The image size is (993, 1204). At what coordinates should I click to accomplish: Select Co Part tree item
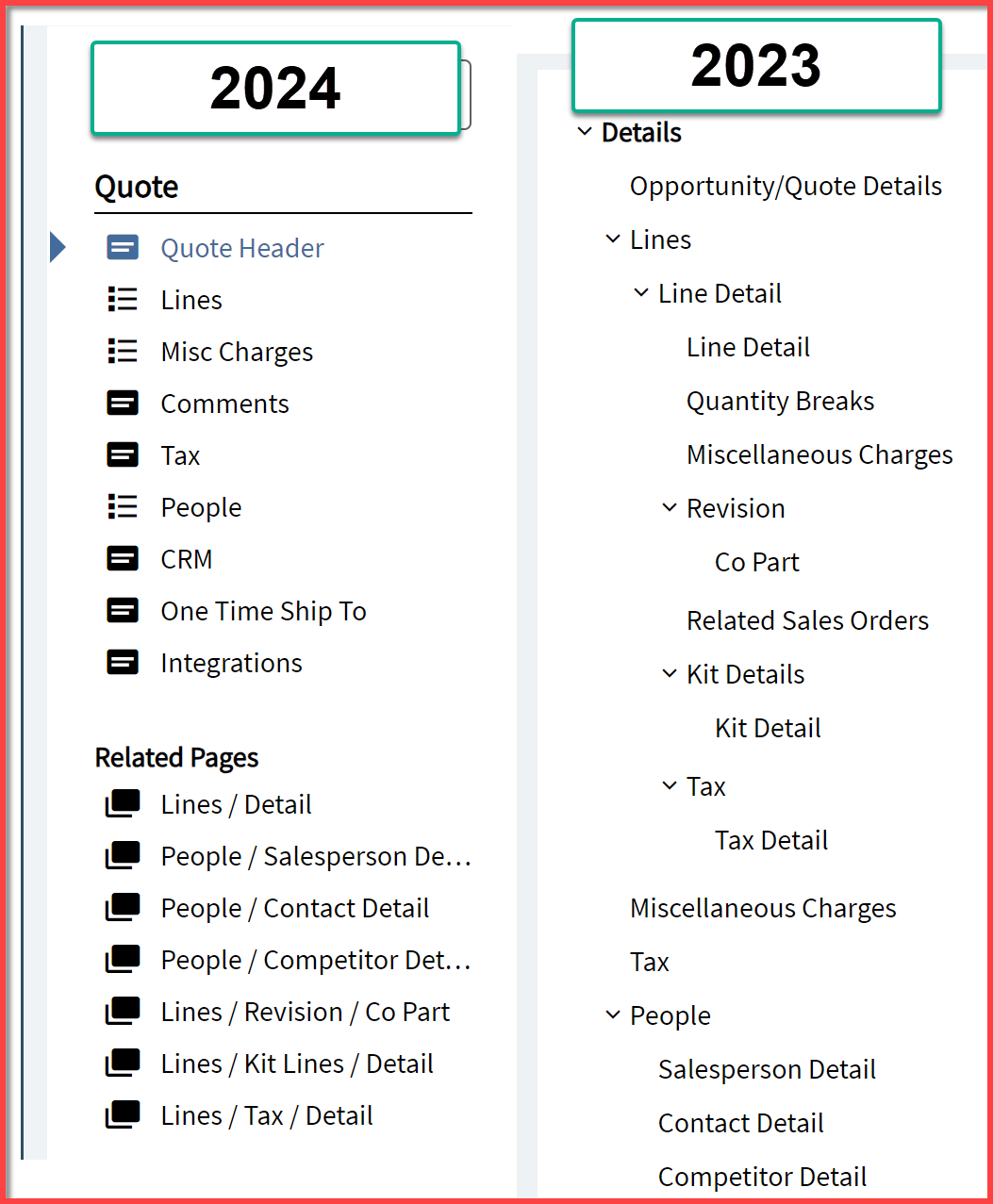click(x=756, y=563)
